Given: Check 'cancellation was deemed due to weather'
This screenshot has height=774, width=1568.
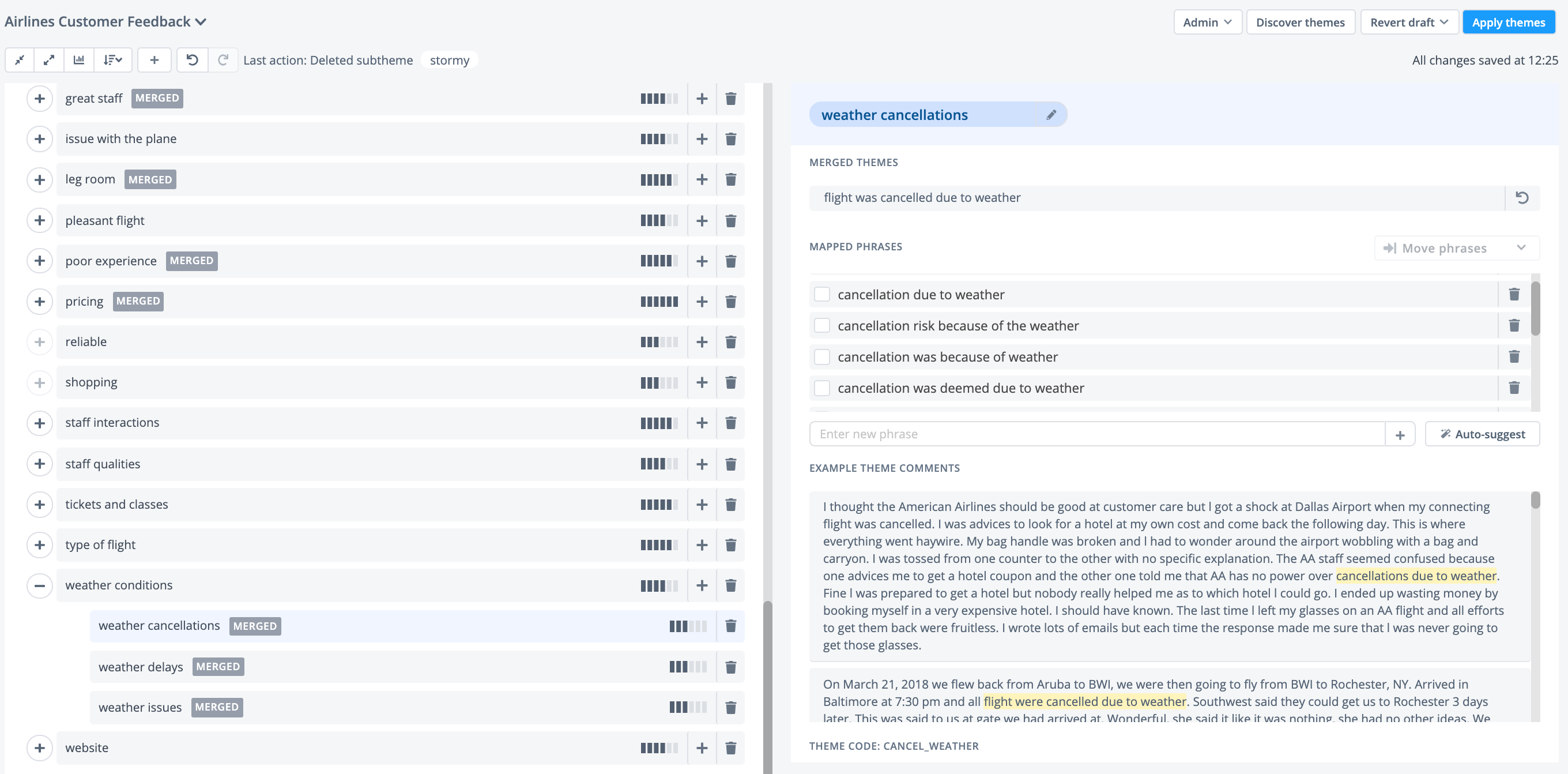Looking at the screenshot, I should point(821,388).
